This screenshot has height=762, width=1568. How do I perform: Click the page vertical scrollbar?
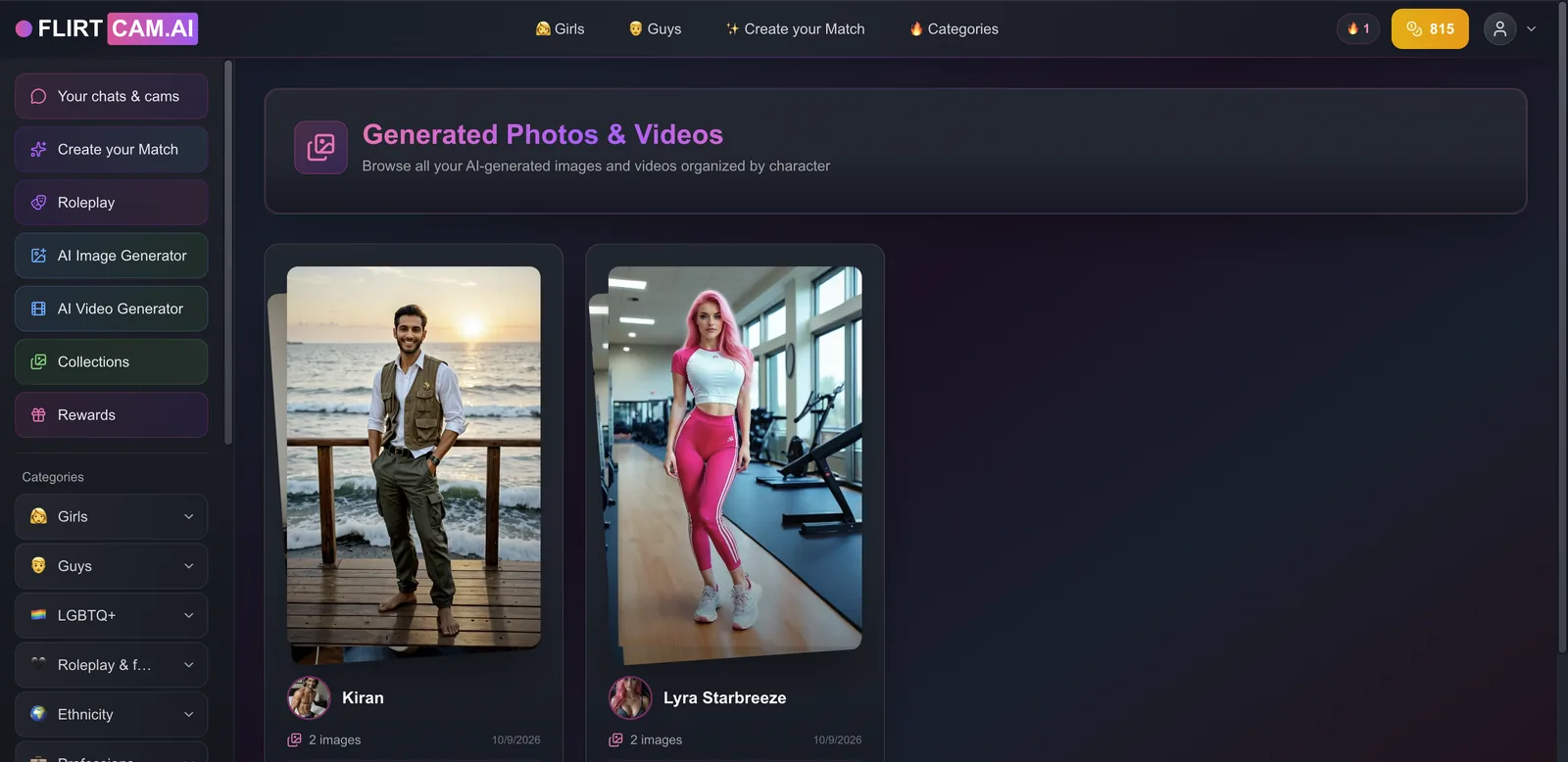[x=1563, y=328]
